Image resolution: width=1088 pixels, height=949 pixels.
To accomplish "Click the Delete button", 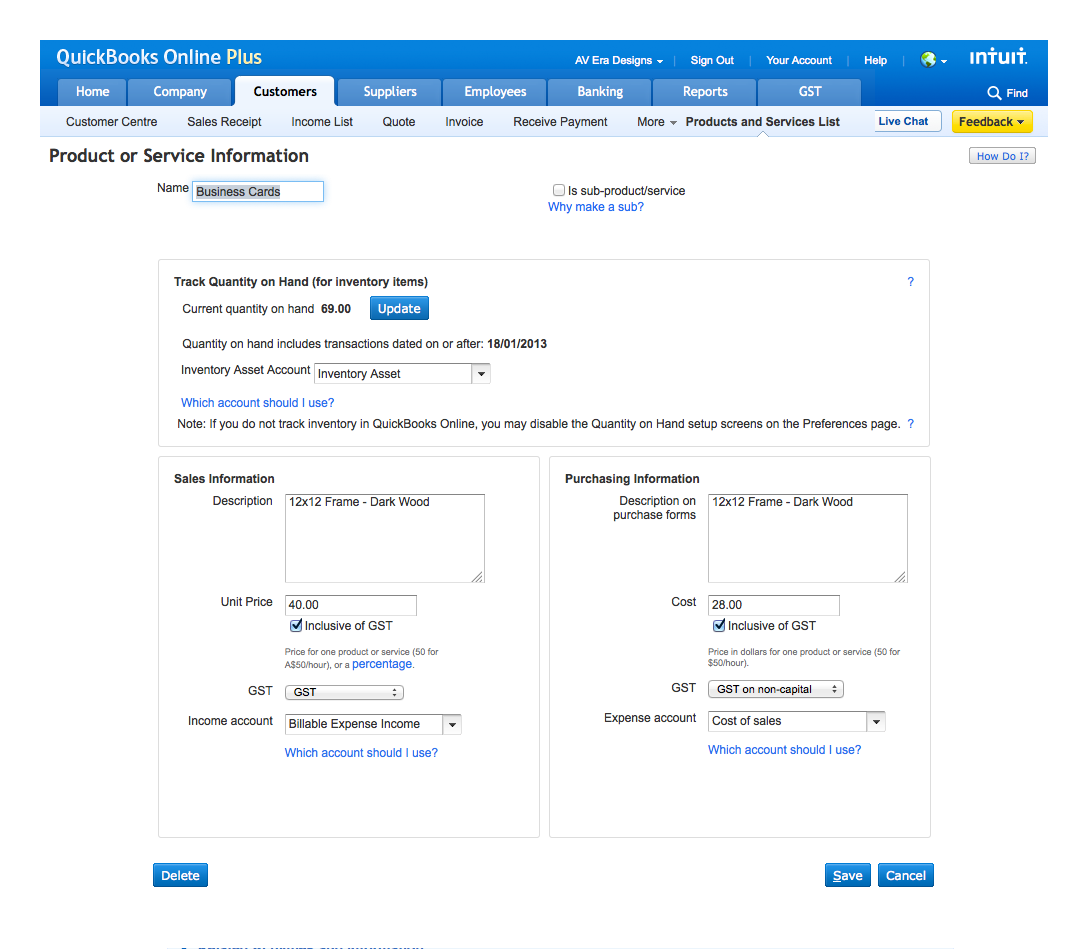I will coord(180,875).
